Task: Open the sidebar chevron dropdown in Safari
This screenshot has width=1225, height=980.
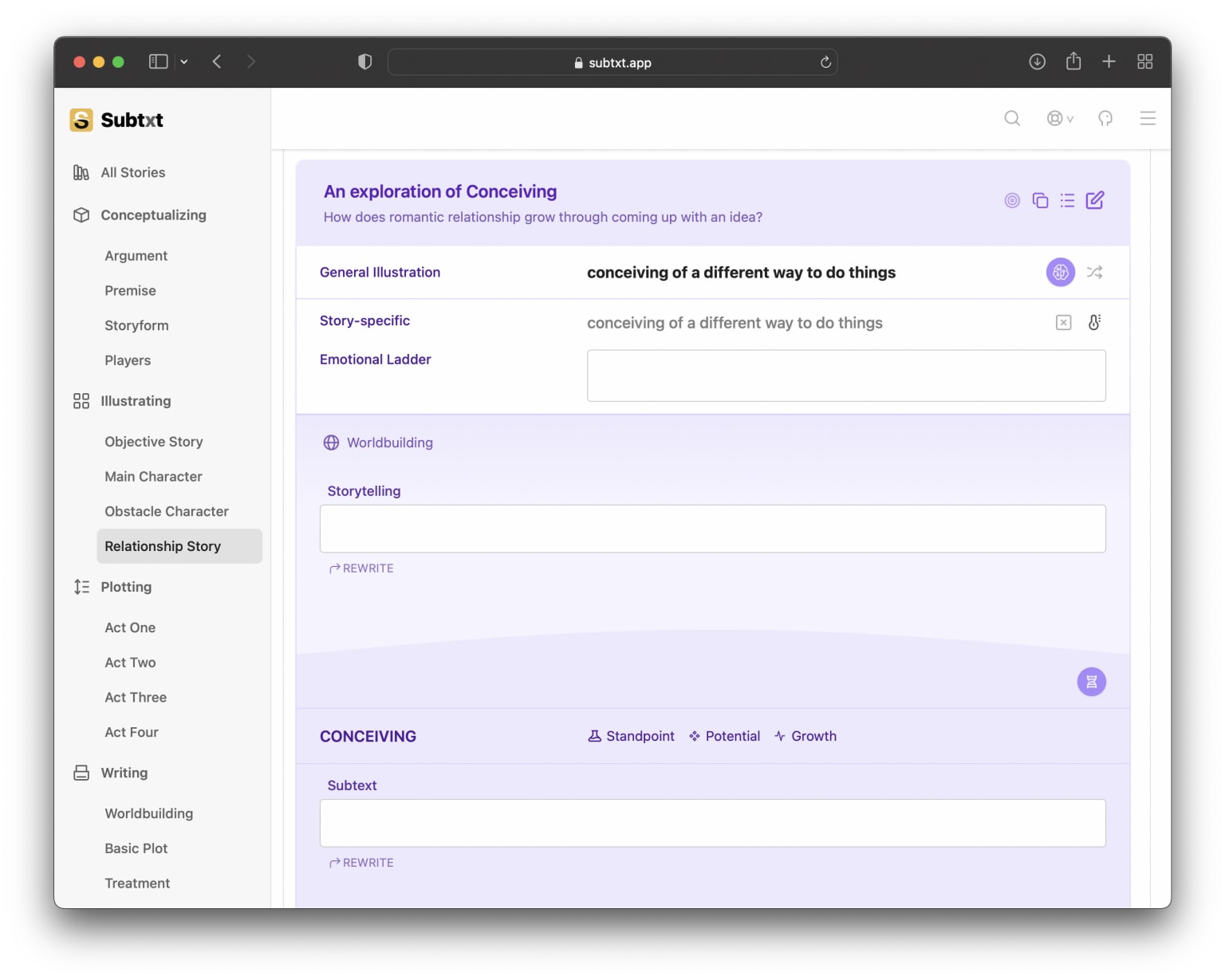Action: [x=184, y=61]
